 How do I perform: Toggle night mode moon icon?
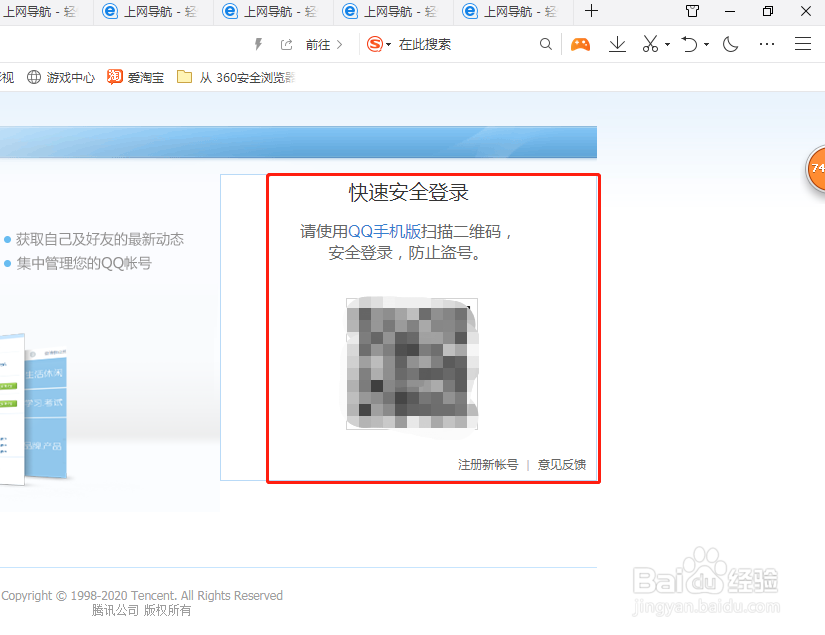click(730, 45)
